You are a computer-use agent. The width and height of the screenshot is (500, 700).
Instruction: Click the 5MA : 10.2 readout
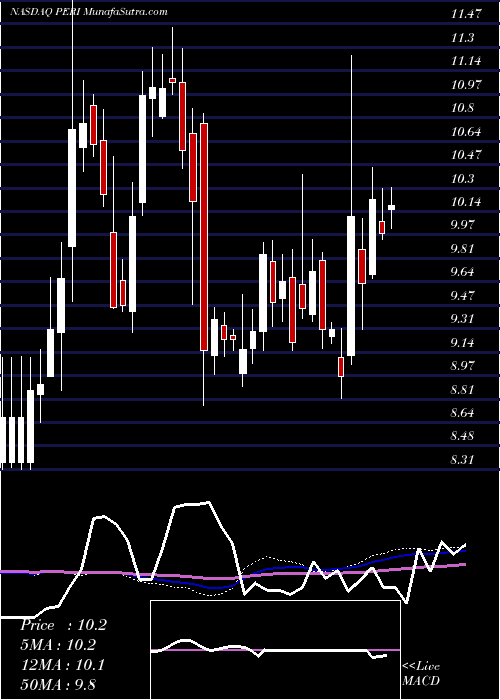pos(58,645)
